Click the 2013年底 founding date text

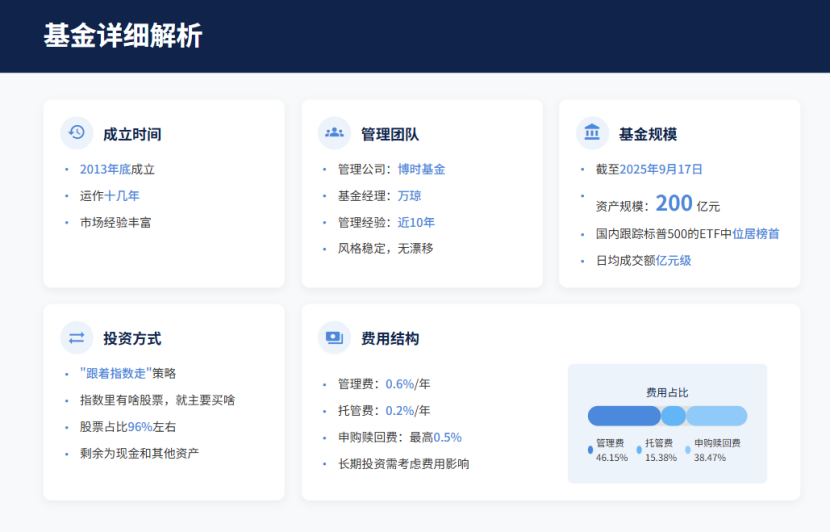coord(105,169)
